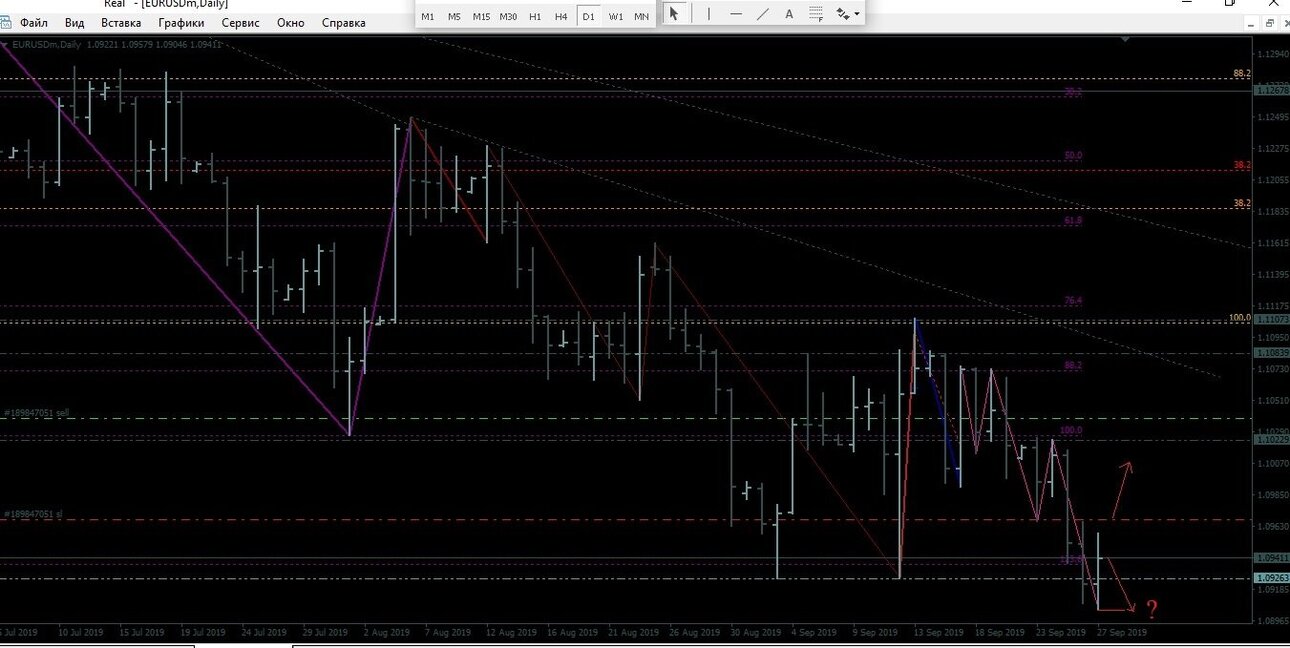Open the Вид menu
Viewport: 1290px width, 648px height.
[x=74, y=22]
